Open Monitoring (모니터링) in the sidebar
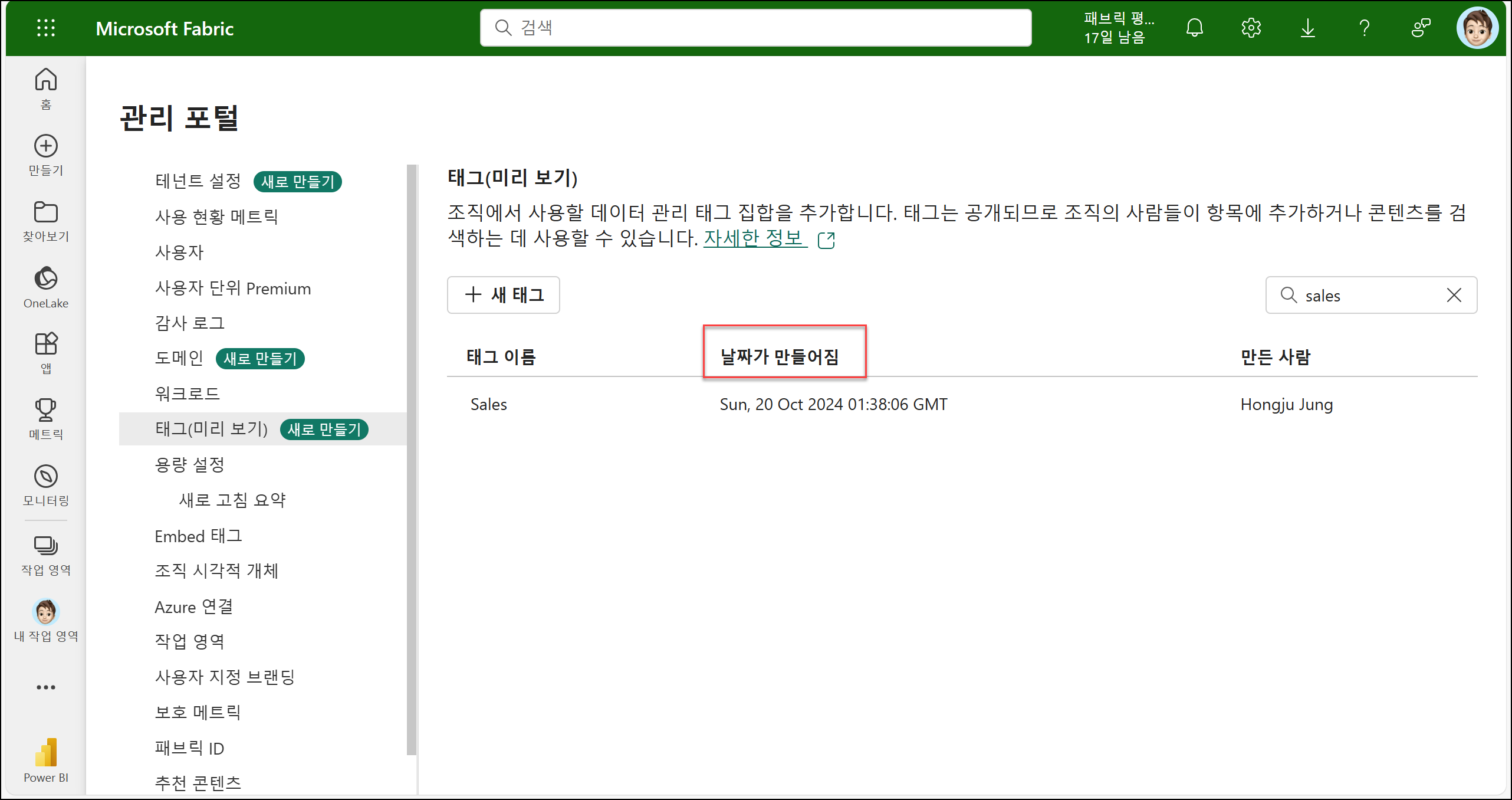The image size is (1512, 800). tap(45, 486)
